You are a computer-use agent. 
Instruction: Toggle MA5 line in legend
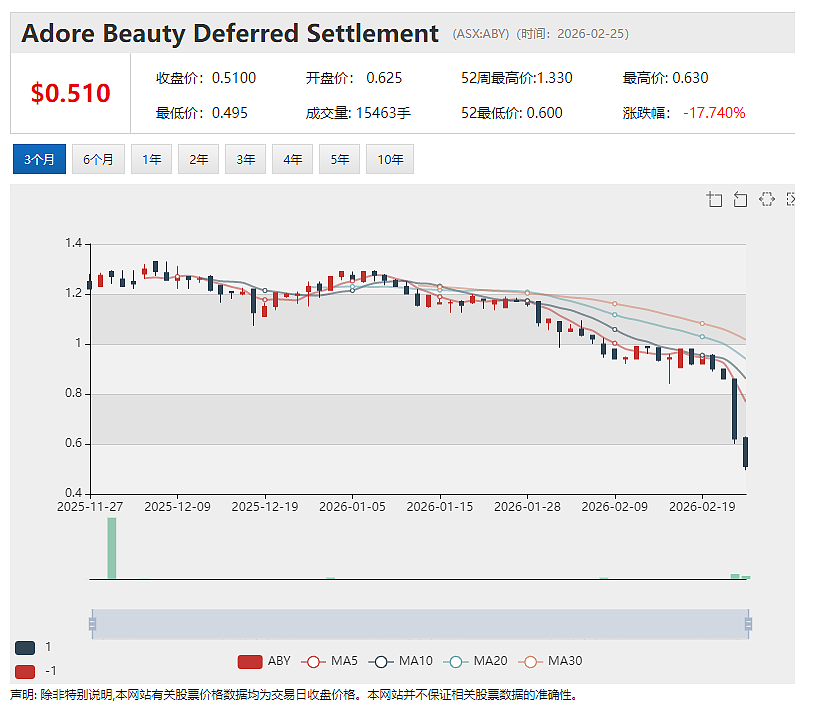[x=332, y=661]
